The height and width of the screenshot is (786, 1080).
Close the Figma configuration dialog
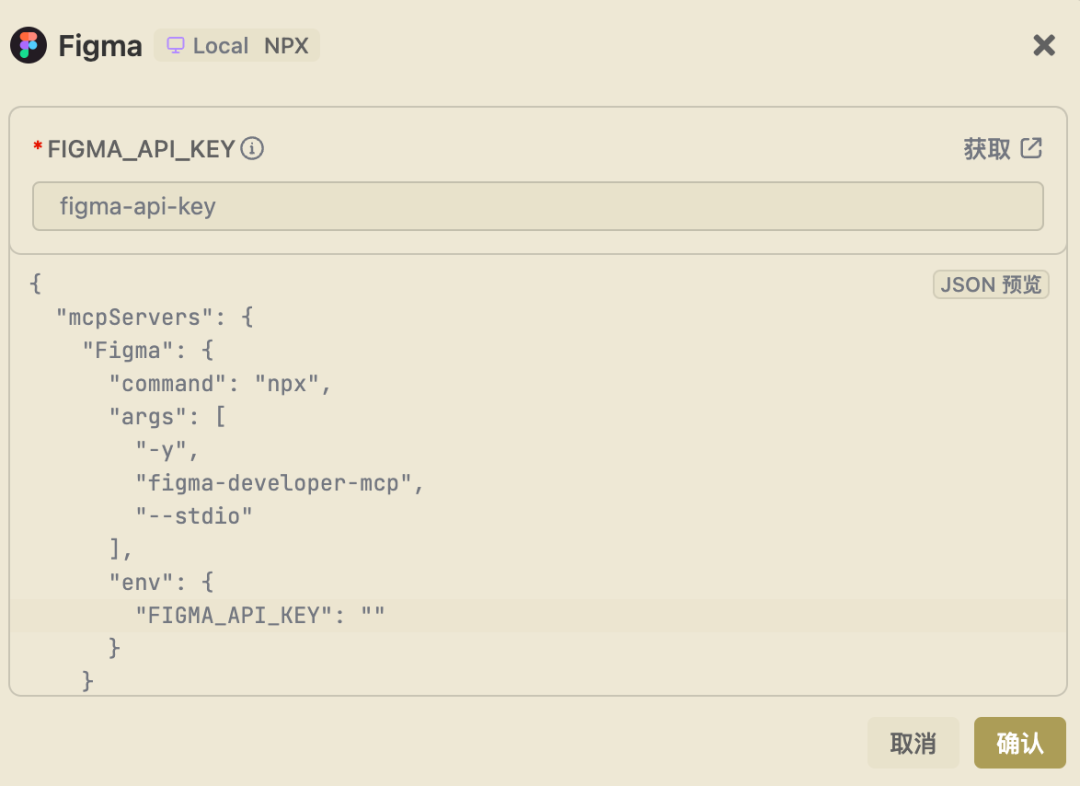pyautogui.click(x=1044, y=45)
